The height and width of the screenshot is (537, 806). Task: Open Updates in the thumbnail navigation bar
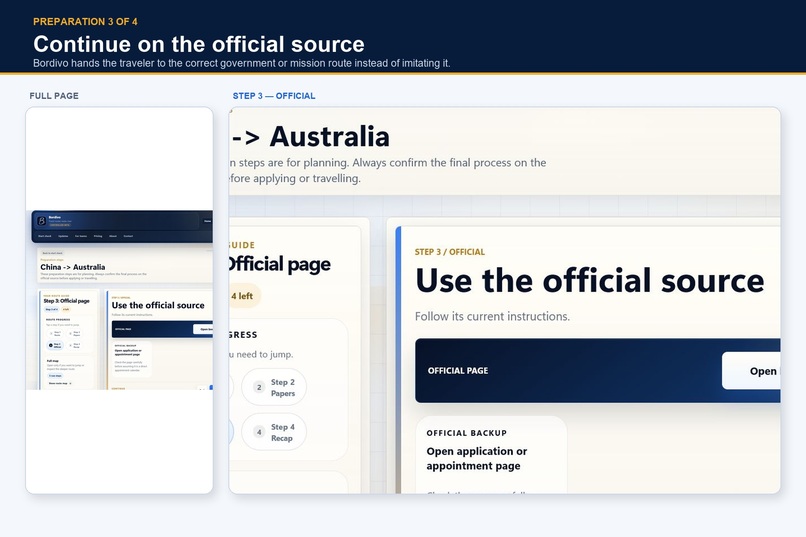click(63, 236)
